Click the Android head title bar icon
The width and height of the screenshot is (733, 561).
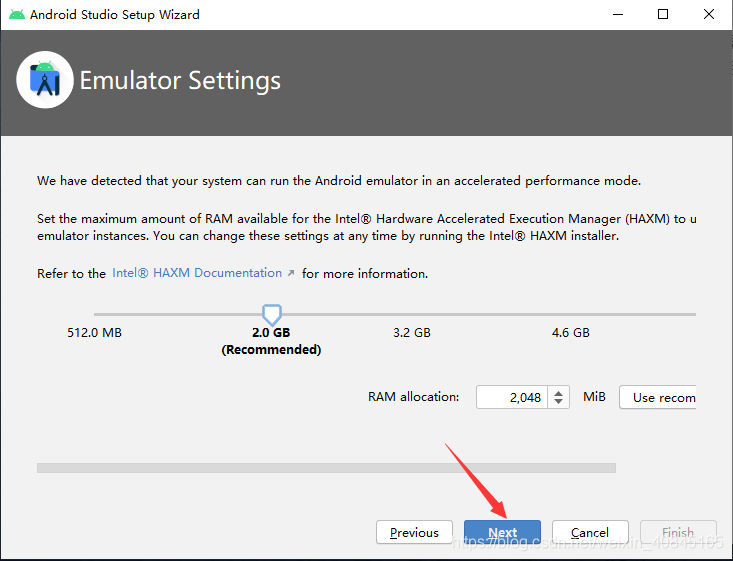point(17,14)
